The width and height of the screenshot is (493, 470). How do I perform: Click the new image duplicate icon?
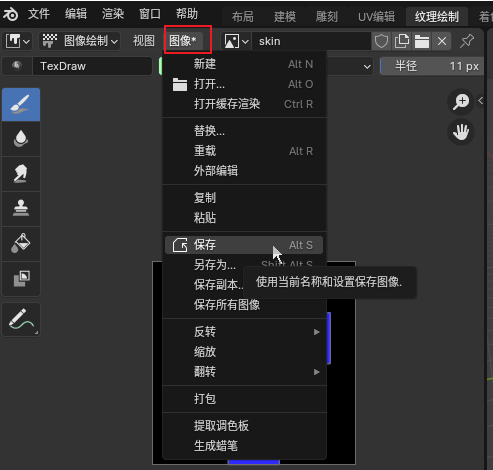coord(402,41)
